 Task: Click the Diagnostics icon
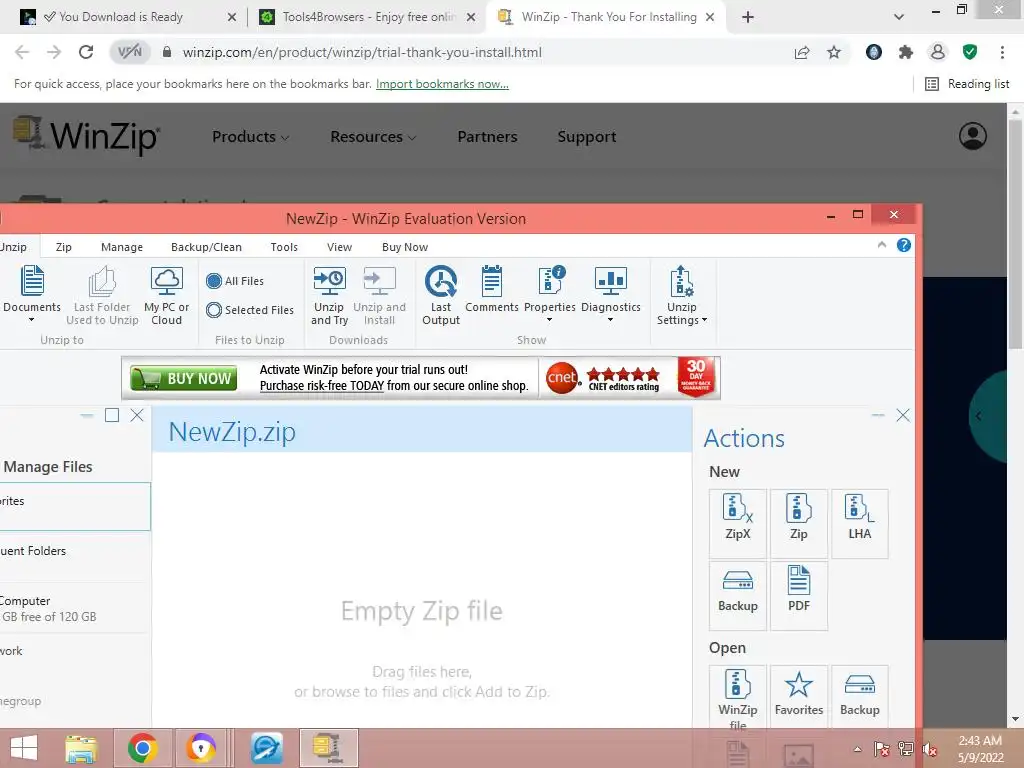611,281
